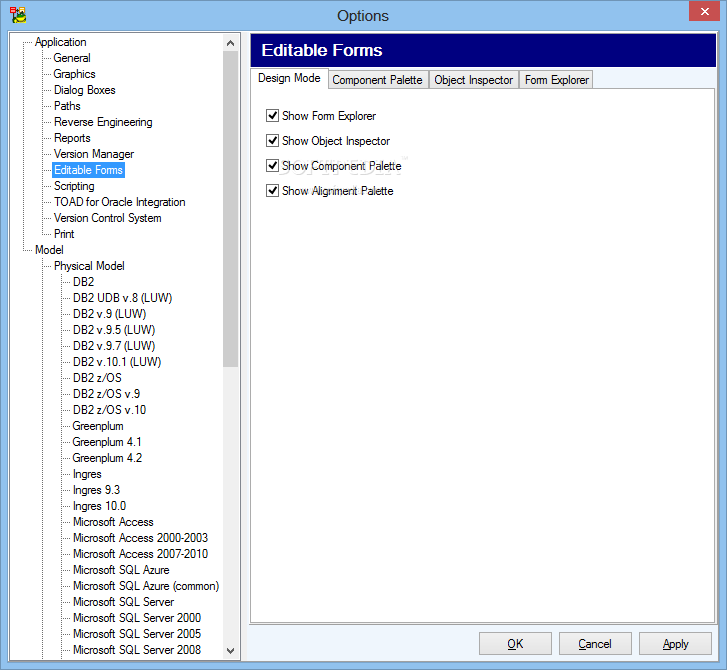Open the Form Explorer tab
Viewport: 727px width, 670px height.
click(556, 80)
